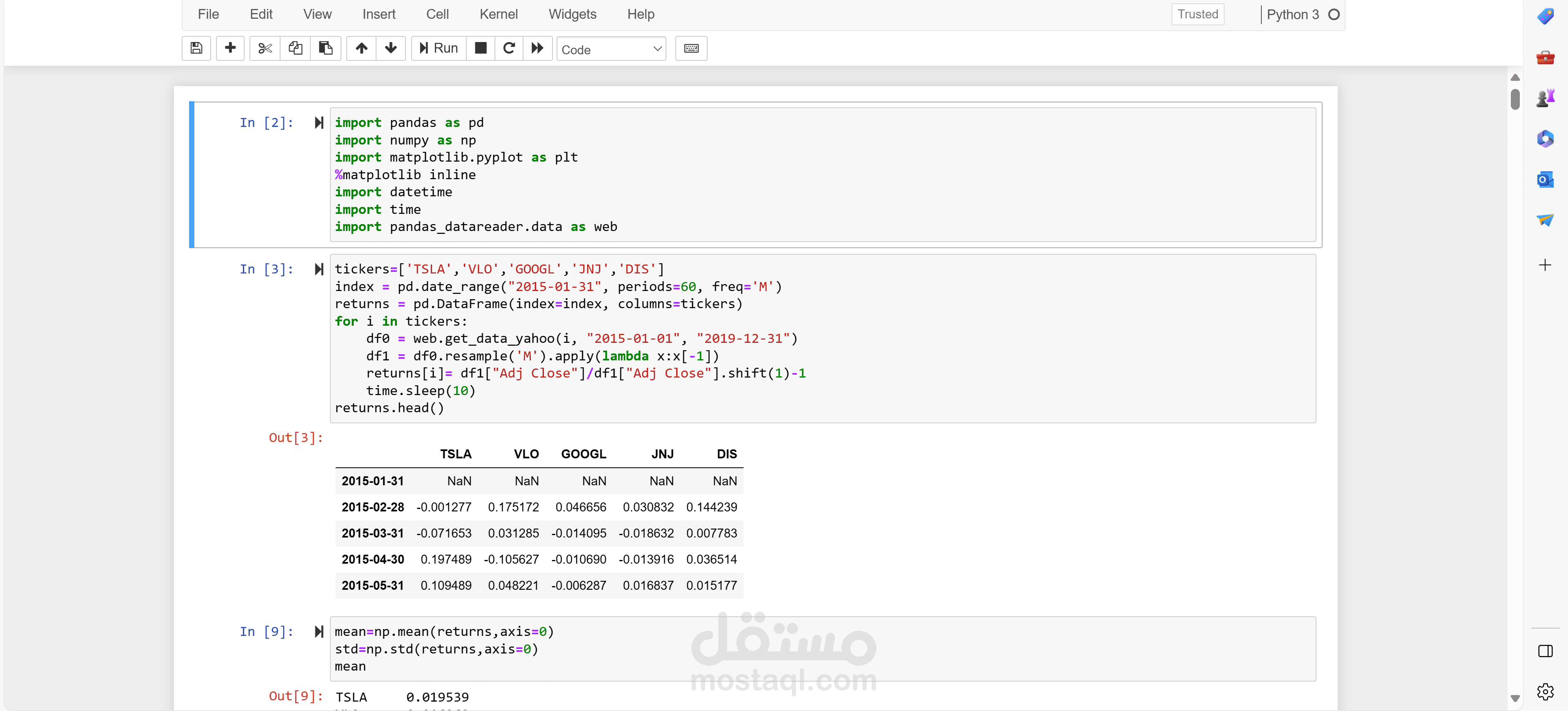The height and width of the screenshot is (711, 1568).
Task: Open the Microsoft 365 sidebar icon
Action: (1545, 139)
